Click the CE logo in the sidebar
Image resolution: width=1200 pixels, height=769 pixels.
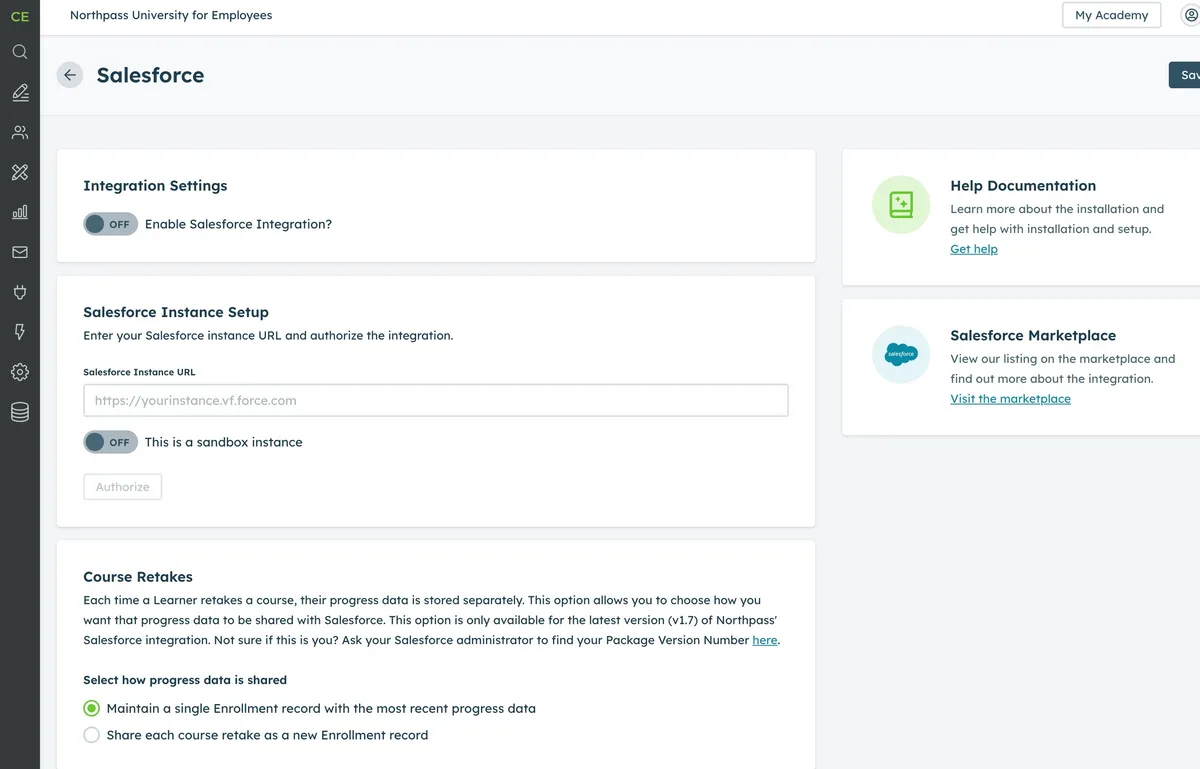(x=19, y=16)
